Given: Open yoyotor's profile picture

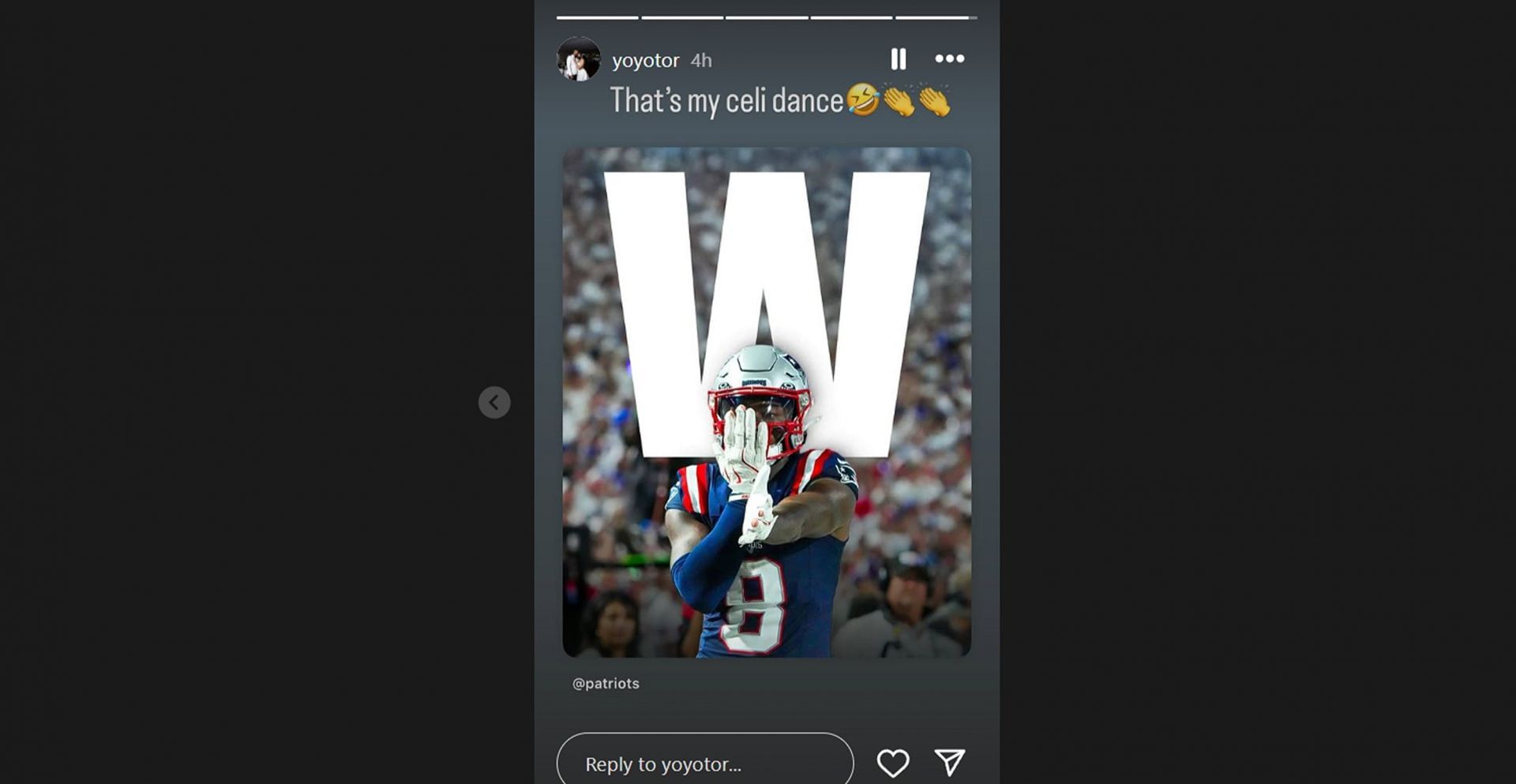Looking at the screenshot, I should [x=579, y=58].
